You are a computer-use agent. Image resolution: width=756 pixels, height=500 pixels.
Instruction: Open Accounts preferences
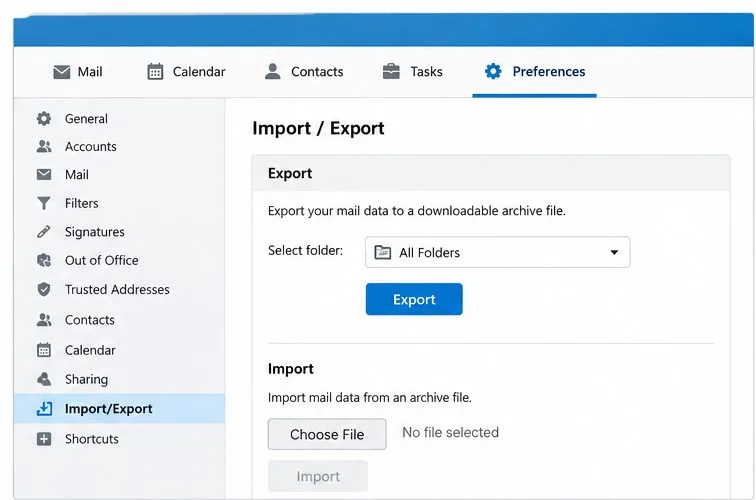(119, 147)
